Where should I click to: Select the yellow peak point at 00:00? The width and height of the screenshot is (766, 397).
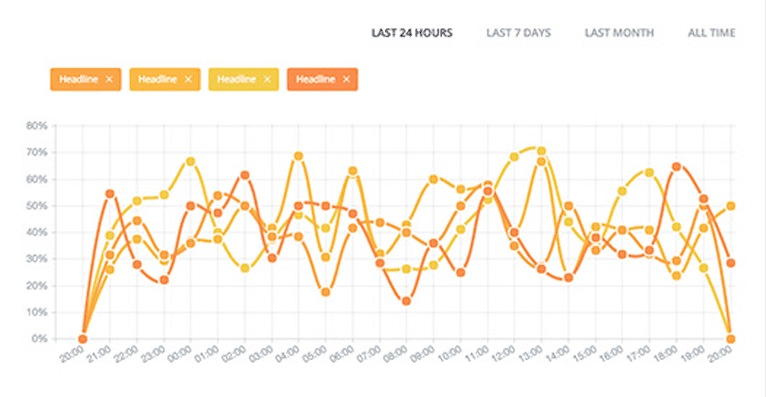pos(191,161)
